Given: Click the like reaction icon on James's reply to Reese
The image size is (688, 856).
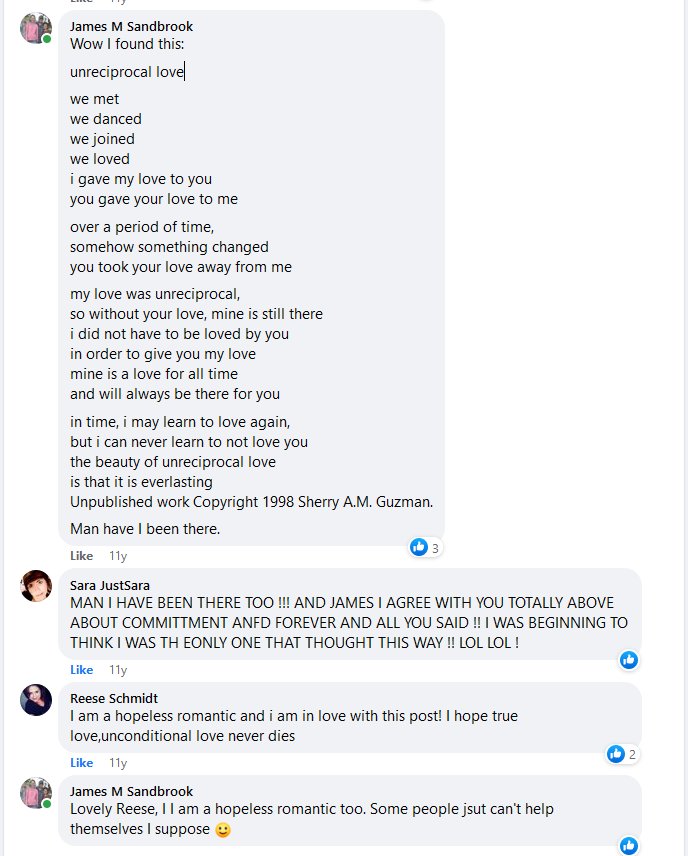Looking at the screenshot, I should pyautogui.click(x=629, y=846).
